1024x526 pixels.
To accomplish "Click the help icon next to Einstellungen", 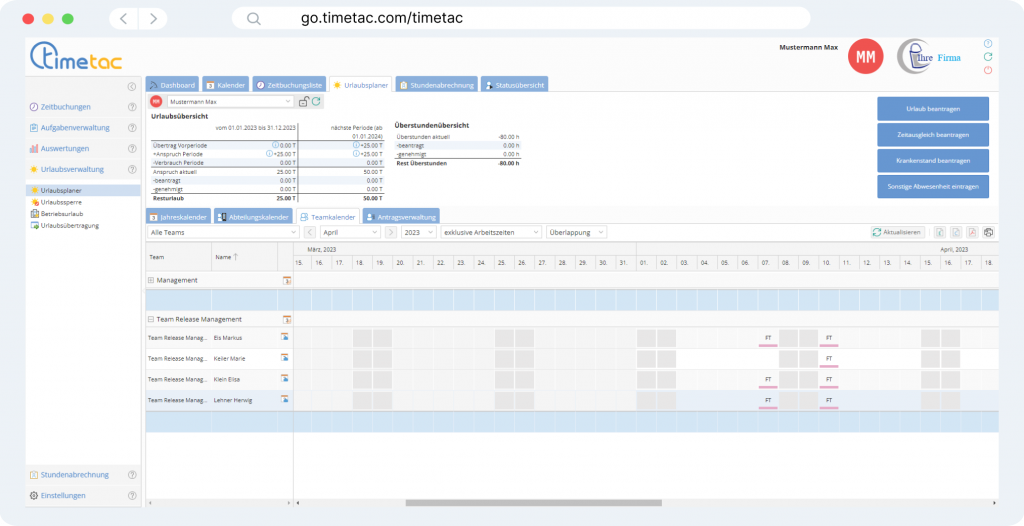I will pyautogui.click(x=132, y=495).
